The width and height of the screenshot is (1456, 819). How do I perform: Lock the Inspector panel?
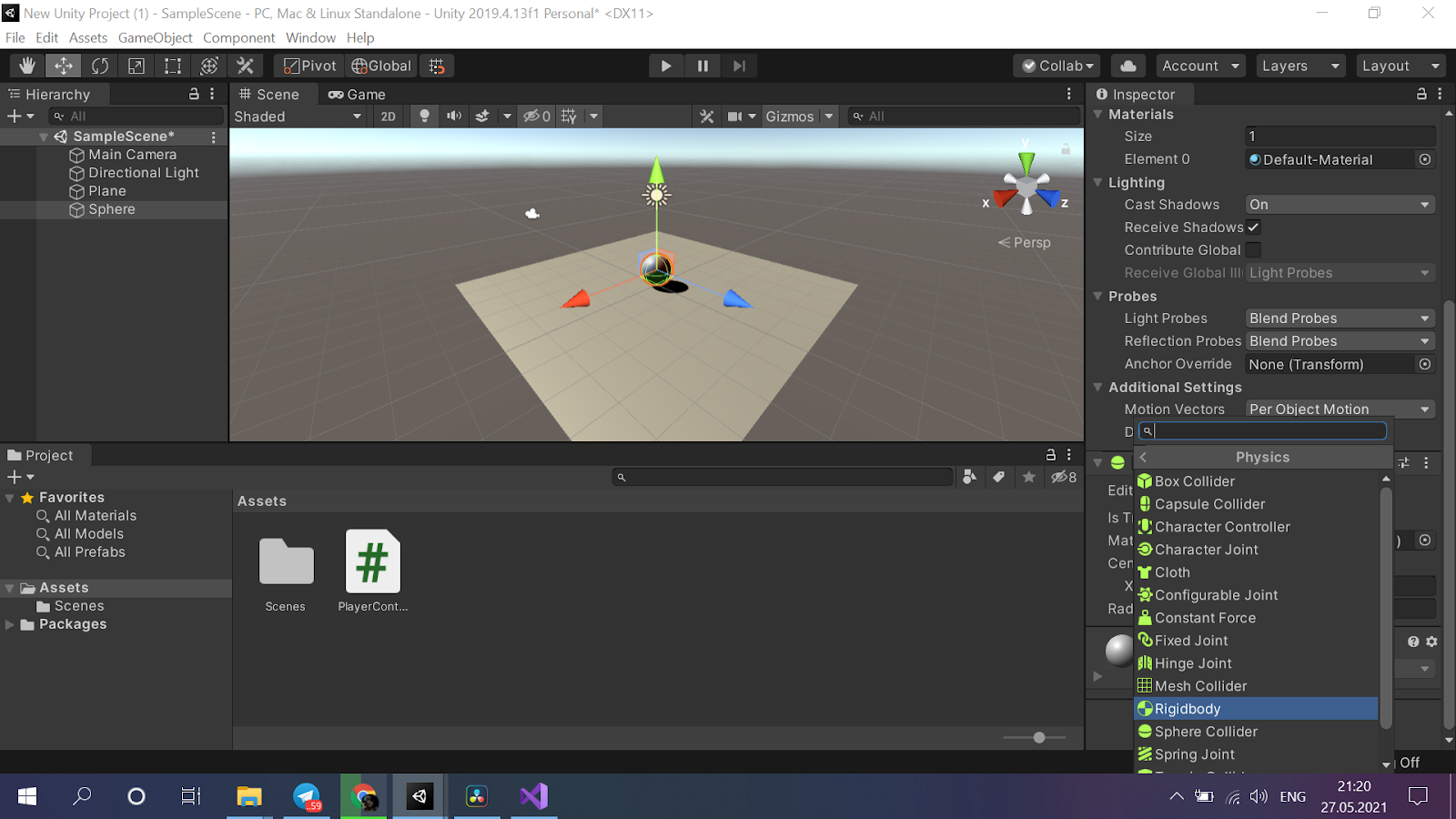click(1421, 94)
